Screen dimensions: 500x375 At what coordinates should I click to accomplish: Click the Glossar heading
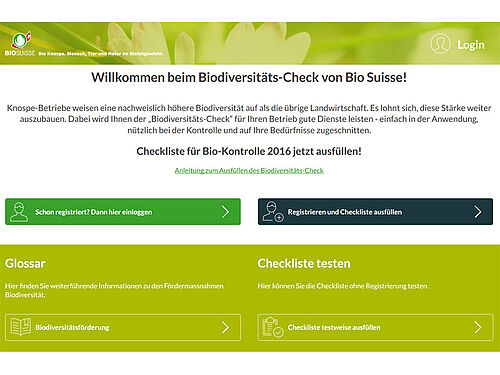25,263
